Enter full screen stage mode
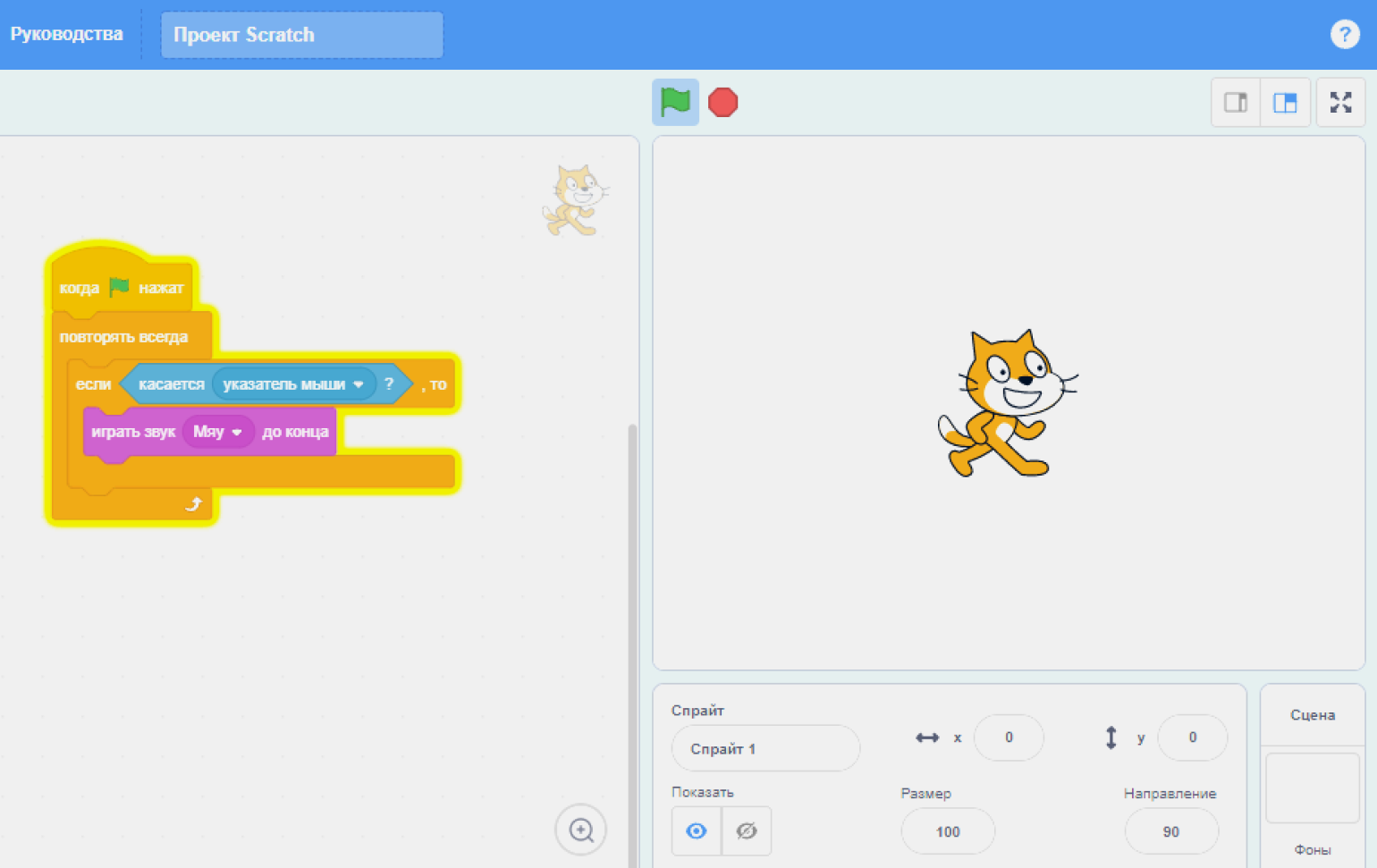This screenshot has width=1377, height=868. coord(1340,103)
